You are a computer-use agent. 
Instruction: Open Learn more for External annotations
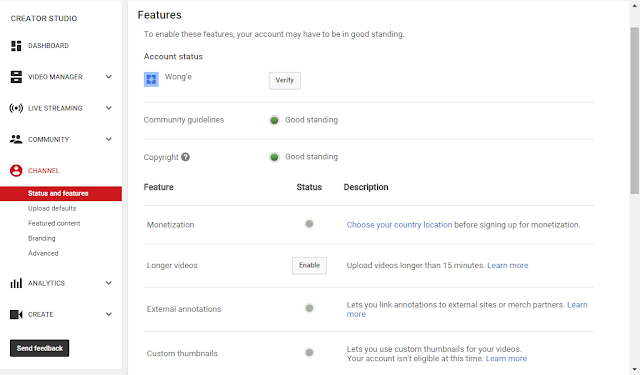pos(577,305)
